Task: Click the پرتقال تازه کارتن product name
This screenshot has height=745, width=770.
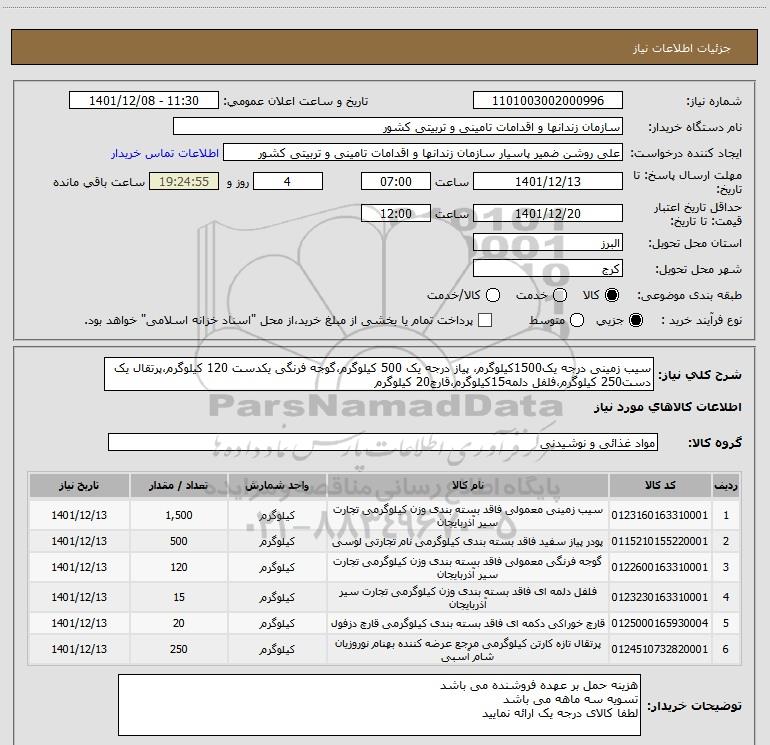Action: 468,650
